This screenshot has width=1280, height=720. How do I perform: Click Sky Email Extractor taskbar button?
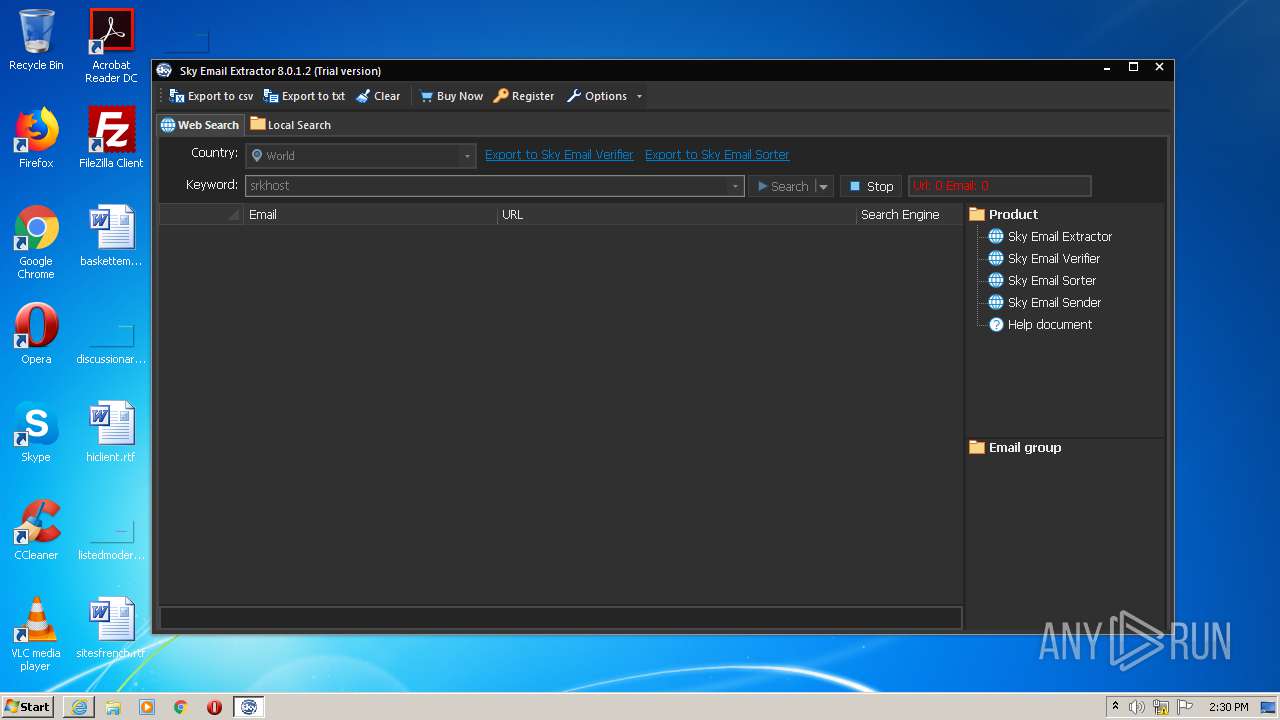pos(249,707)
